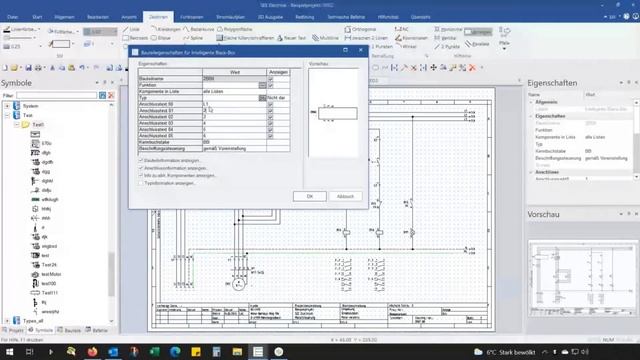Click the Abbruch button in dialog

click(x=345, y=196)
